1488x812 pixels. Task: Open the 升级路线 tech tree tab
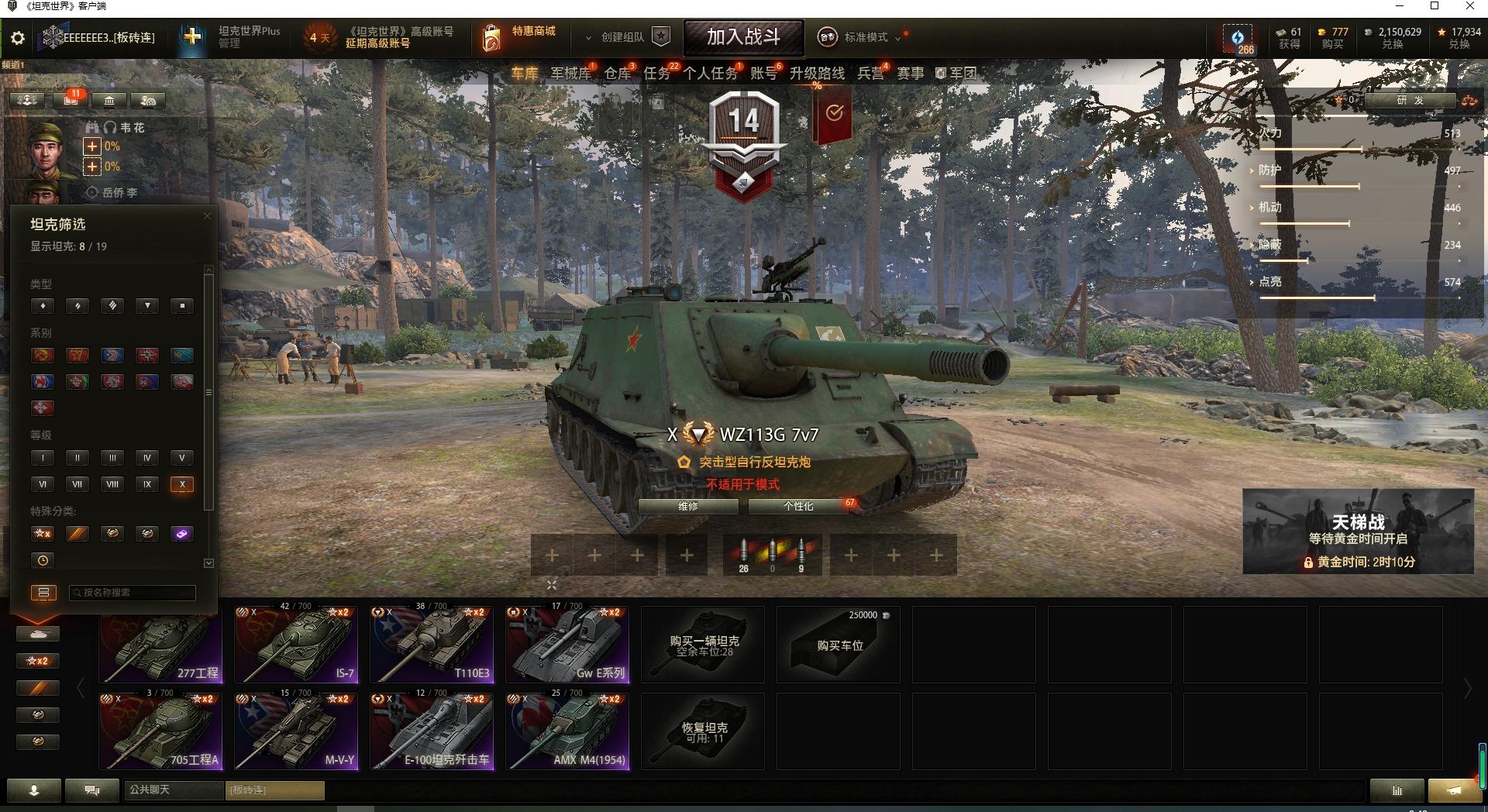[817, 73]
